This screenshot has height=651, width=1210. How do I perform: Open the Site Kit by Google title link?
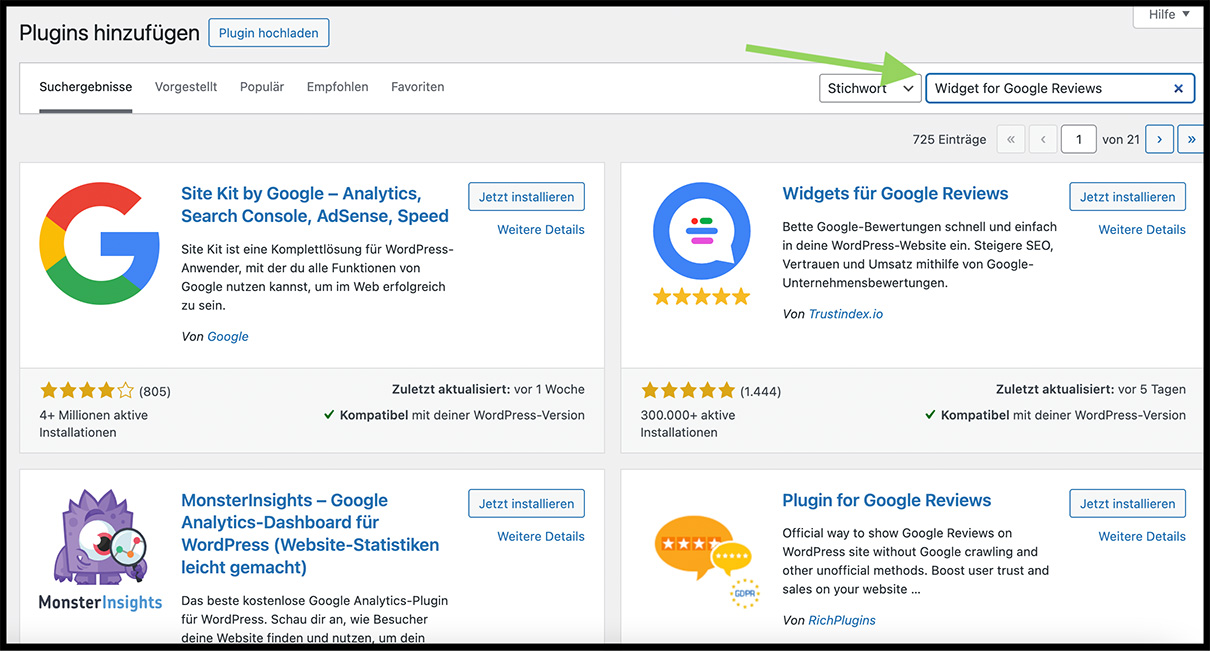tap(315, 205)
